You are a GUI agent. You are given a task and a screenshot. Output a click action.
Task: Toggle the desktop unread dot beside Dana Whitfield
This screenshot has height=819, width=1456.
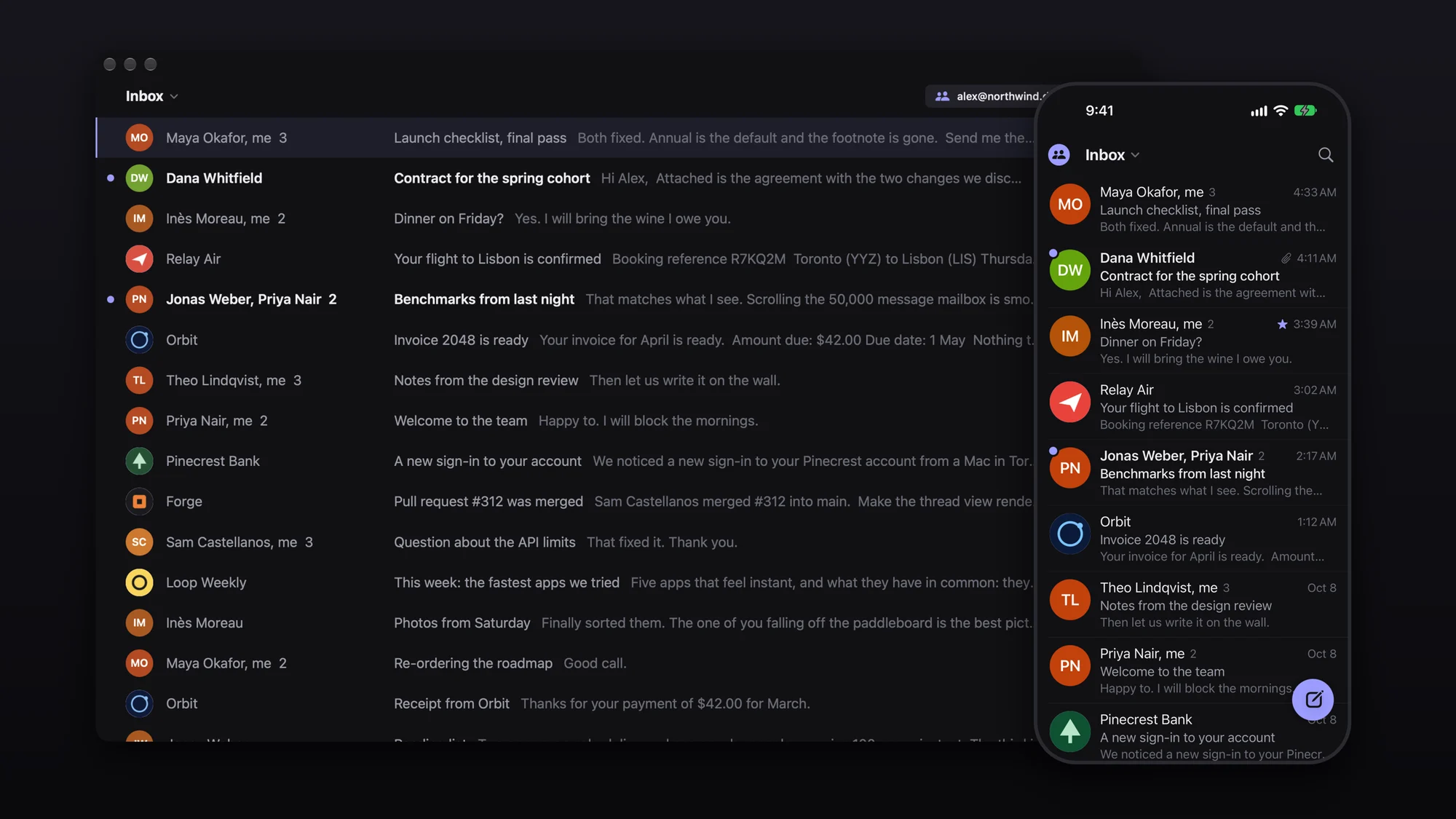click(x=111, y=178)
